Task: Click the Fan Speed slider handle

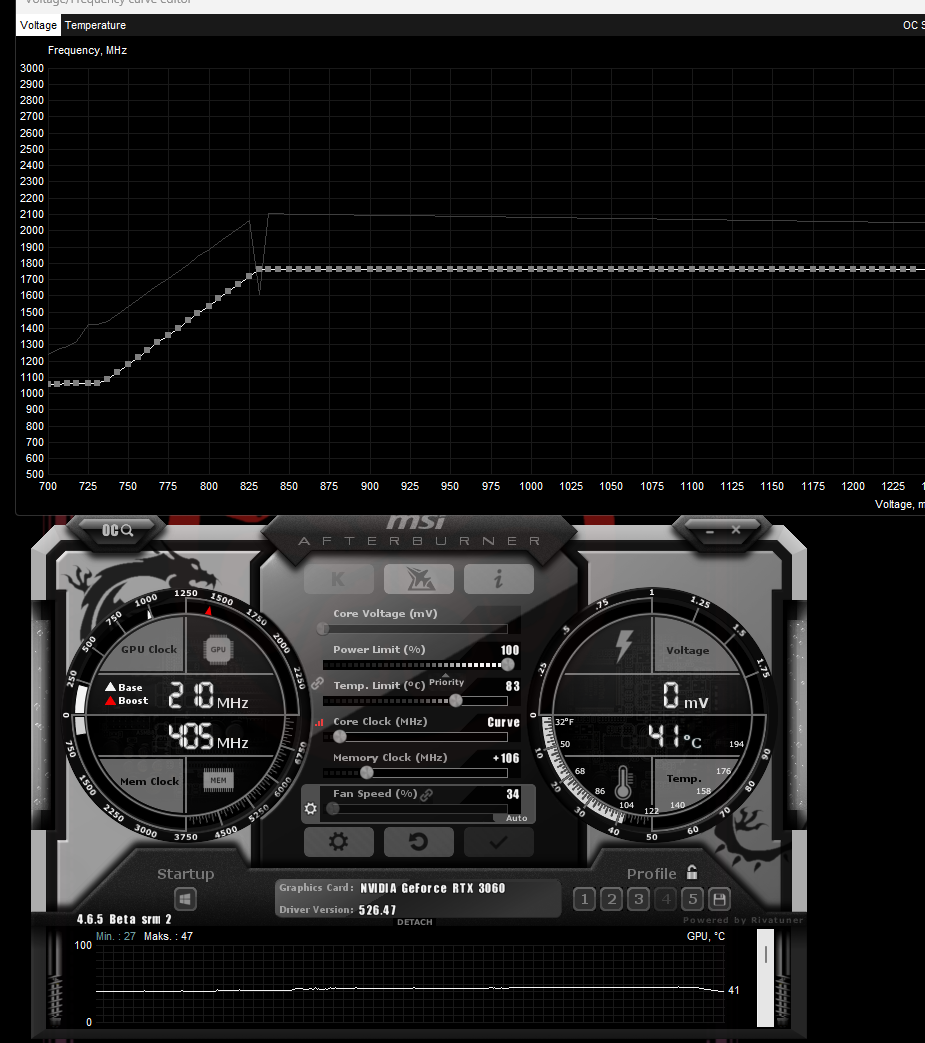Action: pyautogui.click(x=333, y=808)
